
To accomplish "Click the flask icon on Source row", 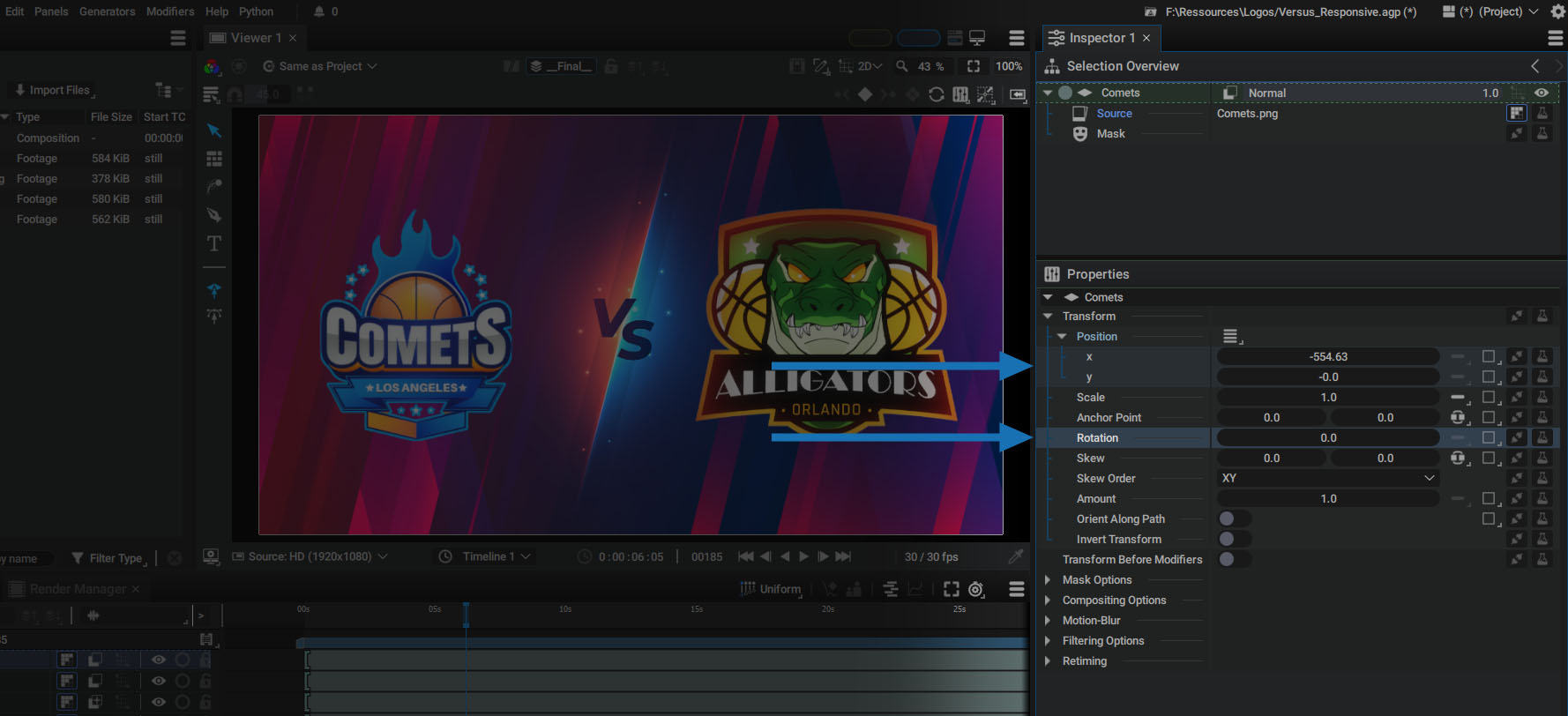I will pos(1542,113).
